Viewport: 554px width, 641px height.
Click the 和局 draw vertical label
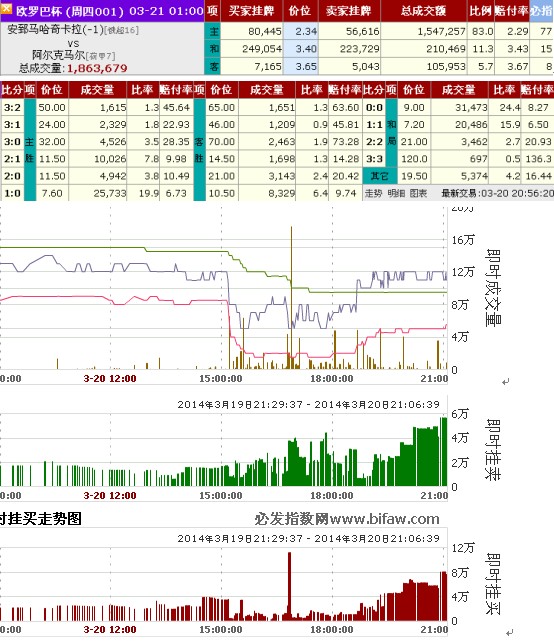click(x=391, y=132)
